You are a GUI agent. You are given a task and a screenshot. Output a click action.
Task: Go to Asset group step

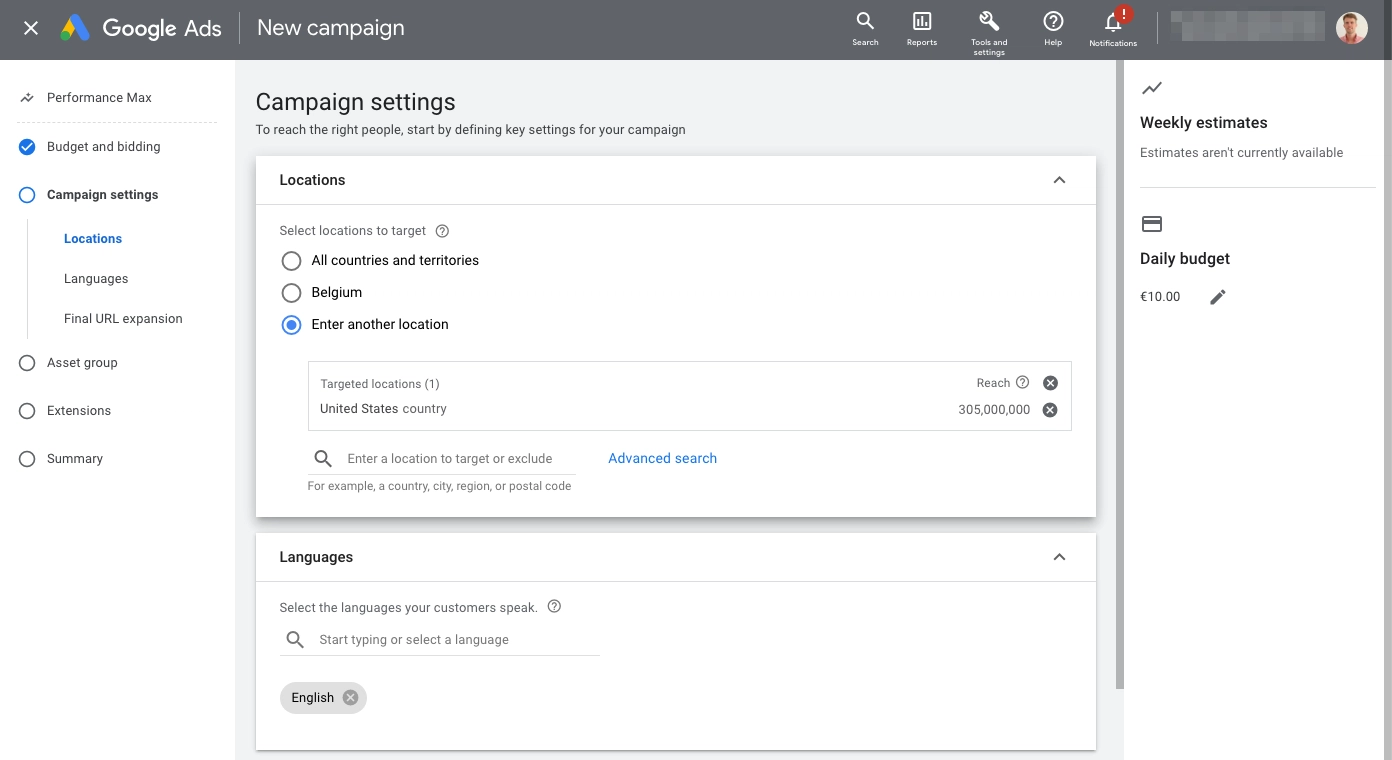(82, 363)
